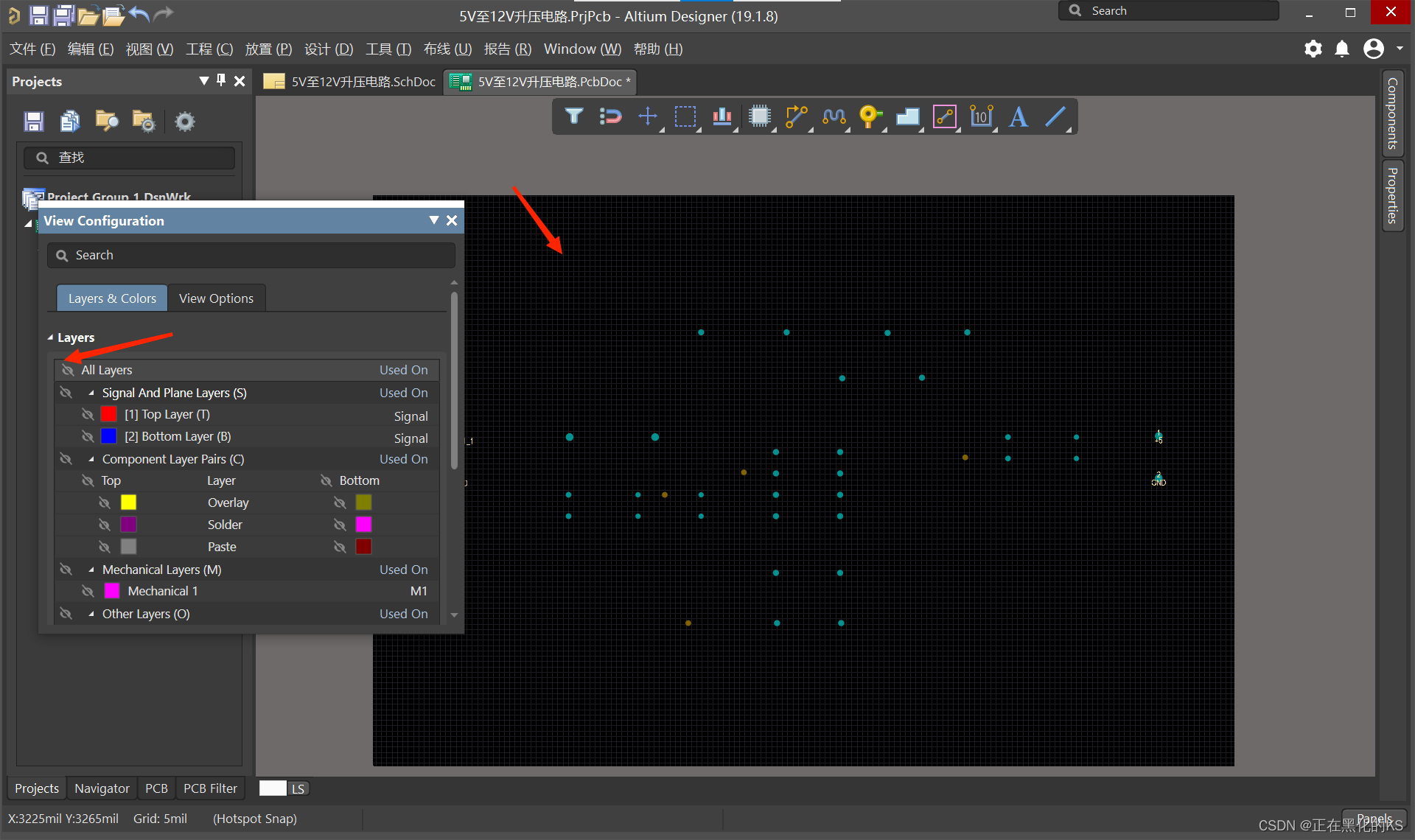
Task: Toggle visibility of All Layers
Action: point(68,370)
